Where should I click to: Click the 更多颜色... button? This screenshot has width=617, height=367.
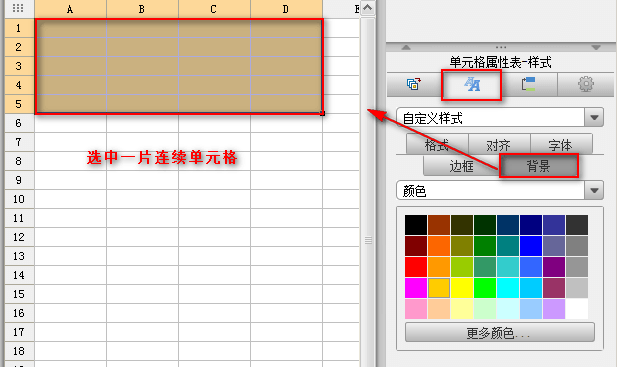(499, 333)
